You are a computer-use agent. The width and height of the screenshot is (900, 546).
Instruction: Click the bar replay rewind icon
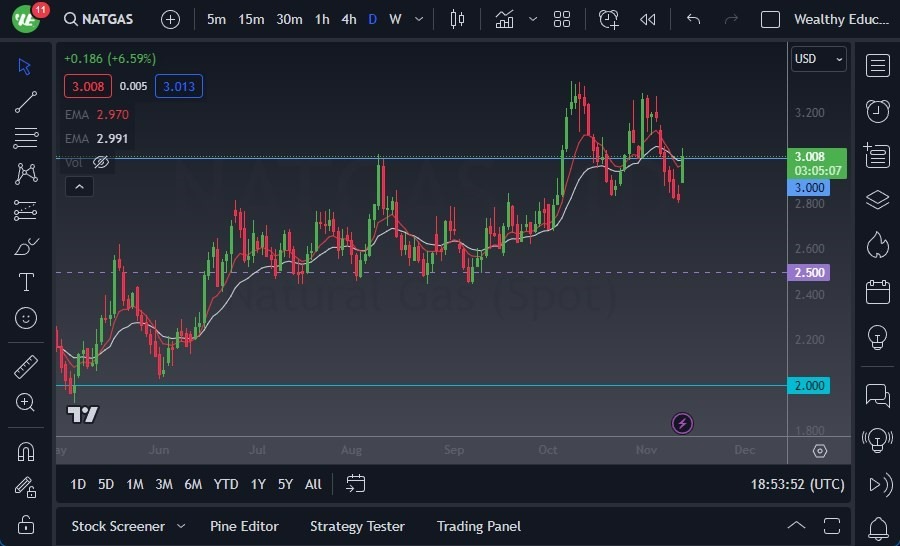[648, 19]
